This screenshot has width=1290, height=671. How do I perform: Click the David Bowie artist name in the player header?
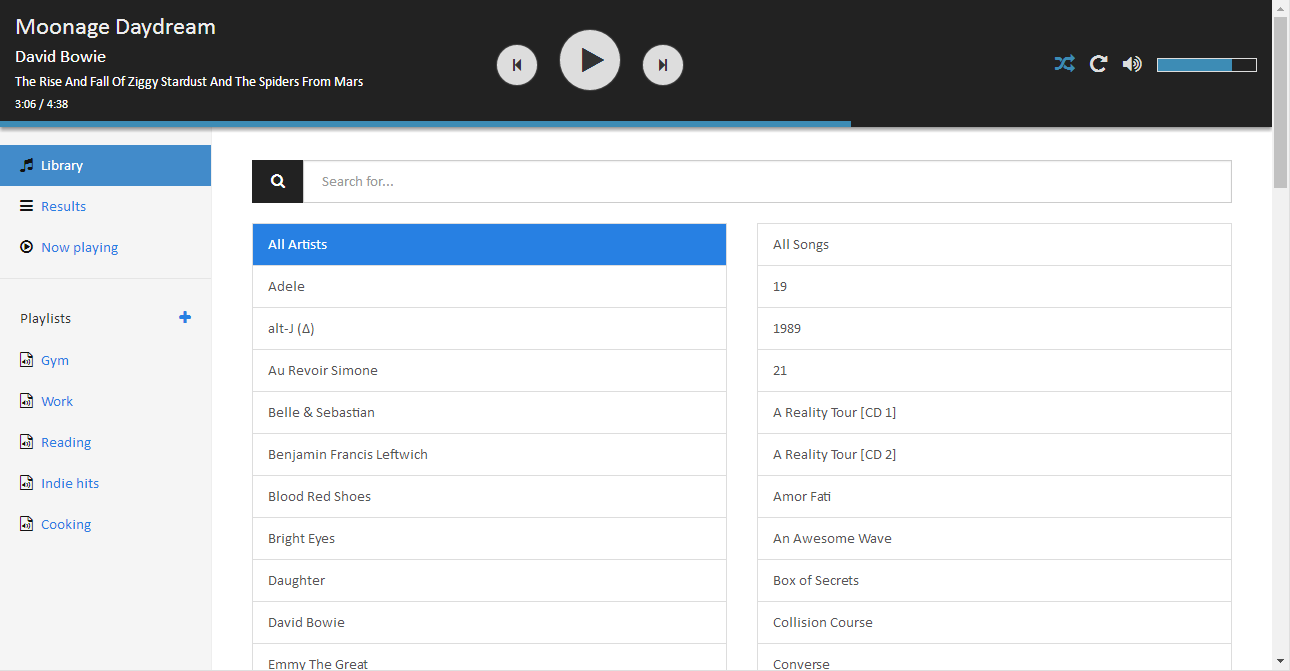[60, 56]
